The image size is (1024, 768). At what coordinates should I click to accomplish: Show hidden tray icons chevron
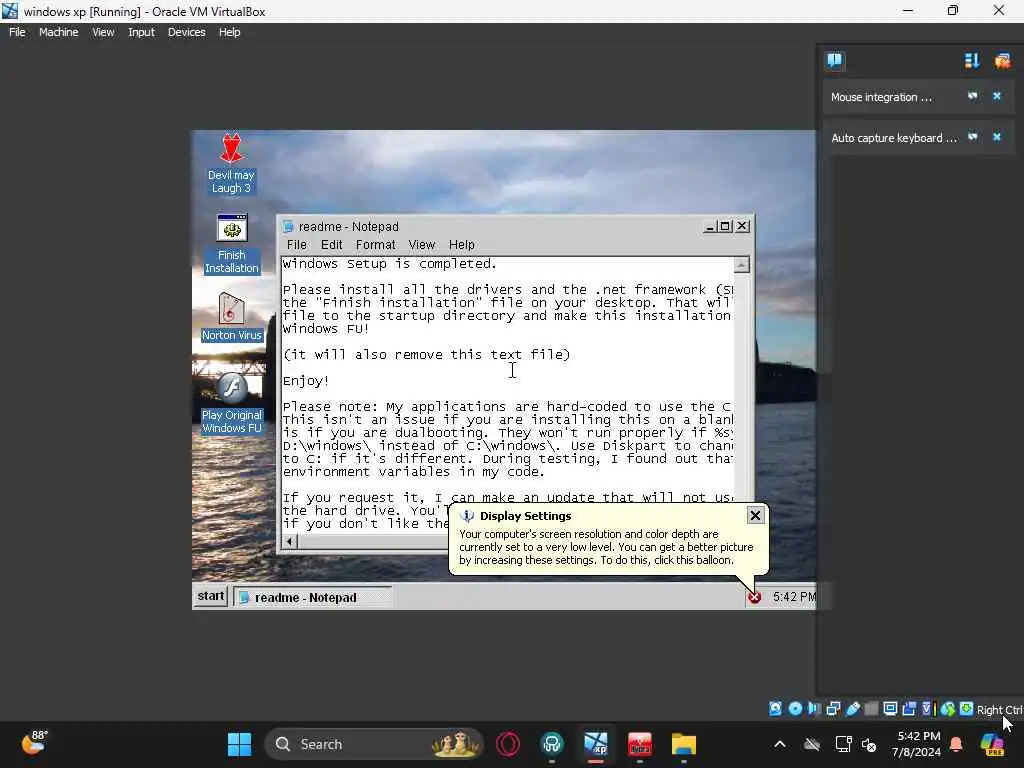tap(780, 744)
